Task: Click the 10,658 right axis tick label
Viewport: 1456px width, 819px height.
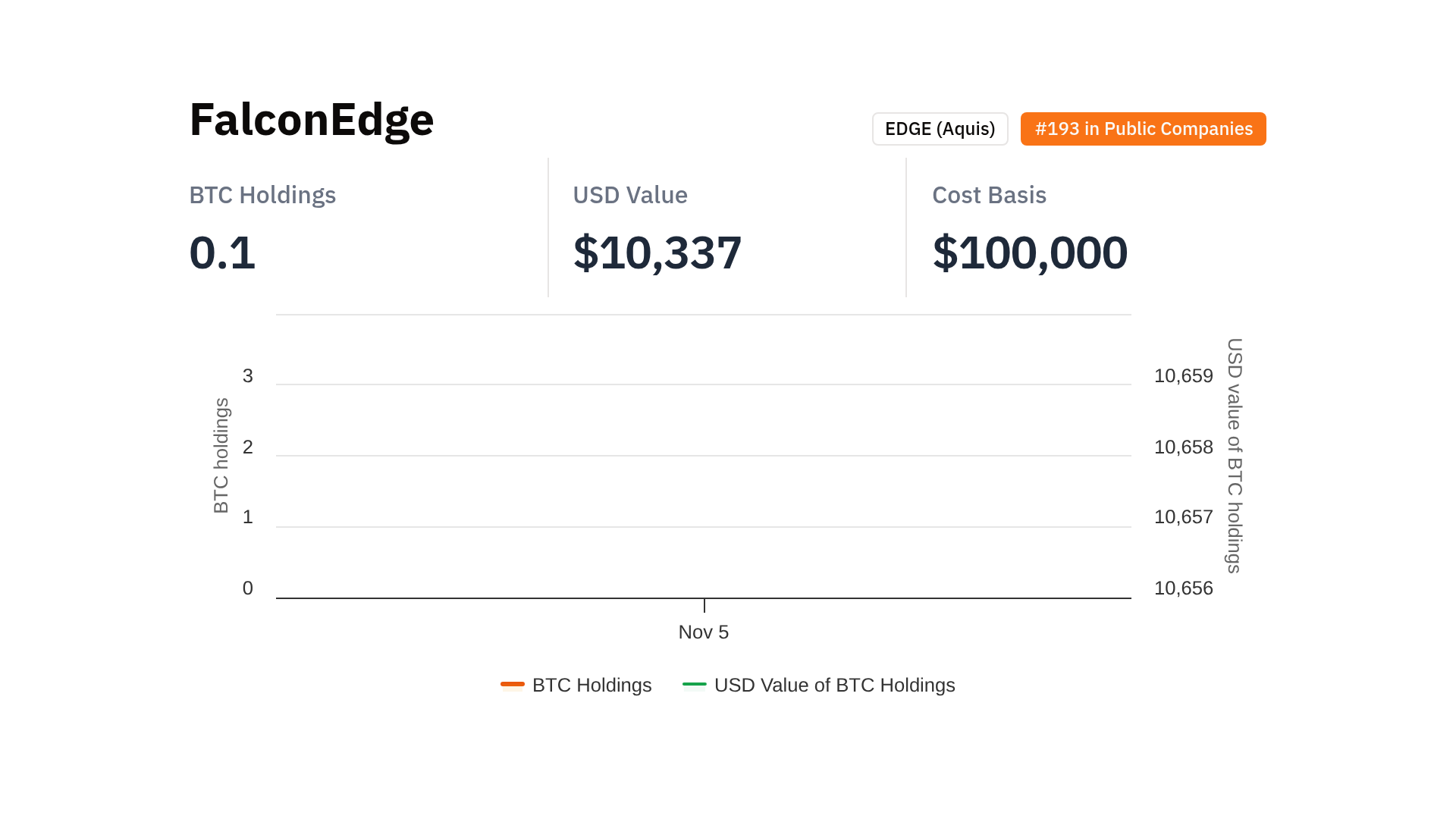Action: (x=1183, y=447)
